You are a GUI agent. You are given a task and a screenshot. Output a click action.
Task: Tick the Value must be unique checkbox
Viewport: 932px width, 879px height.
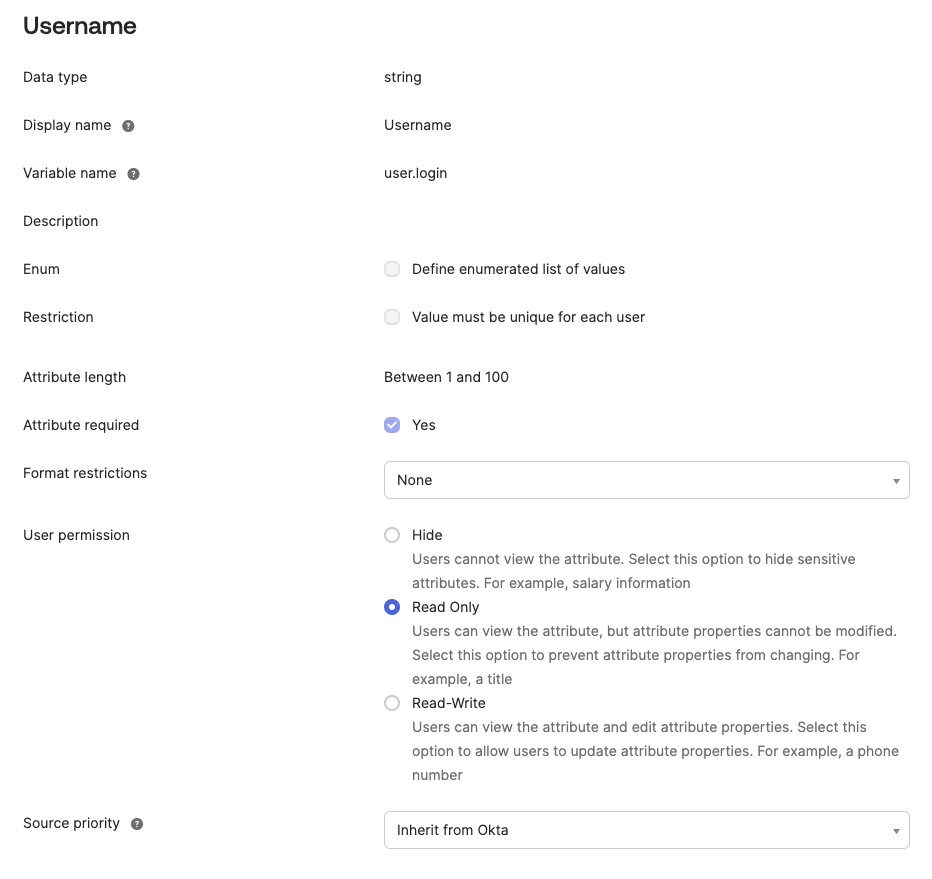pyautogui.click(x=392, y=317)
